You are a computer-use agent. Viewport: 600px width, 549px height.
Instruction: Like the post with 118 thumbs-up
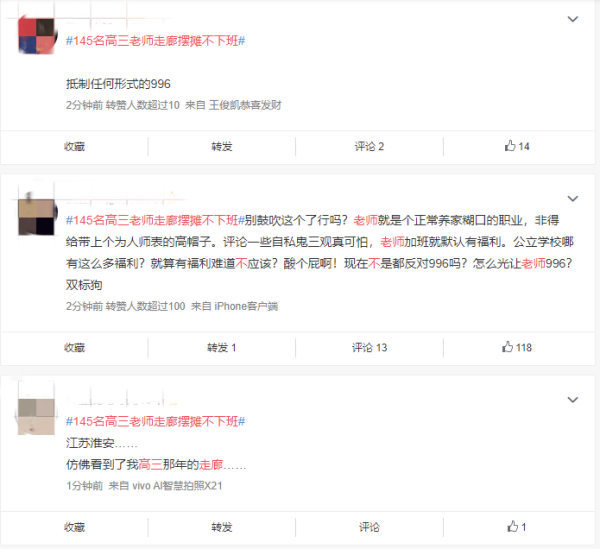point(517,347)
